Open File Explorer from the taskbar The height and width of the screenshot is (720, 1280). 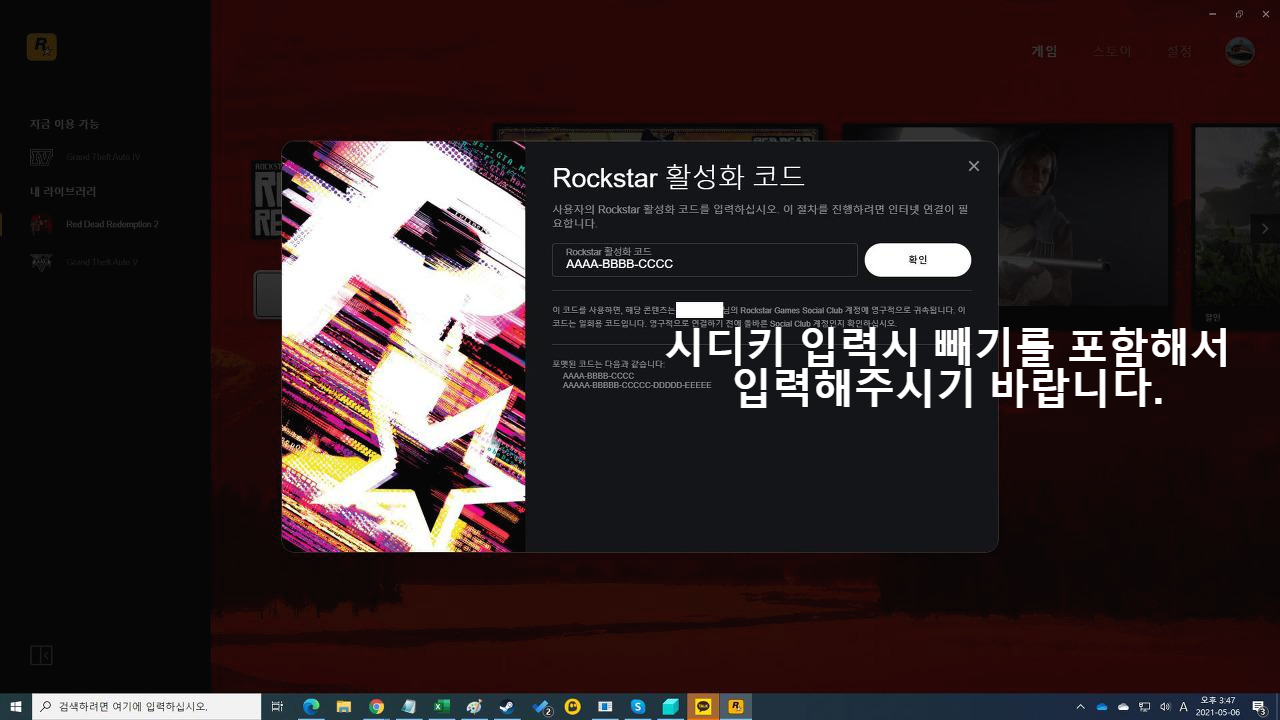(x=343, y=706)
